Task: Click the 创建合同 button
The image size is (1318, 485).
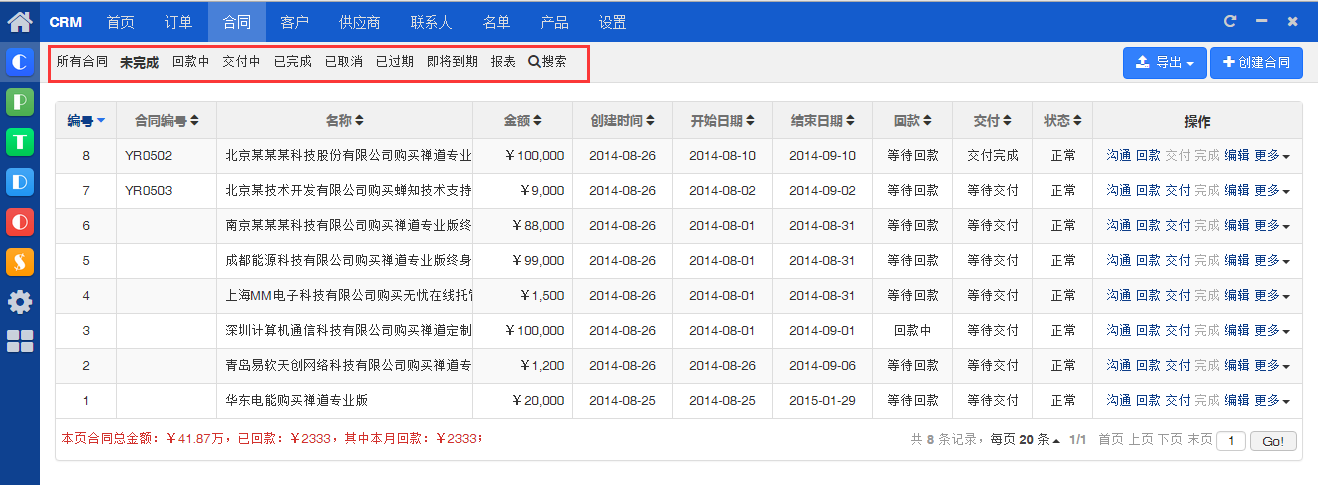Action: point(1256,63)
